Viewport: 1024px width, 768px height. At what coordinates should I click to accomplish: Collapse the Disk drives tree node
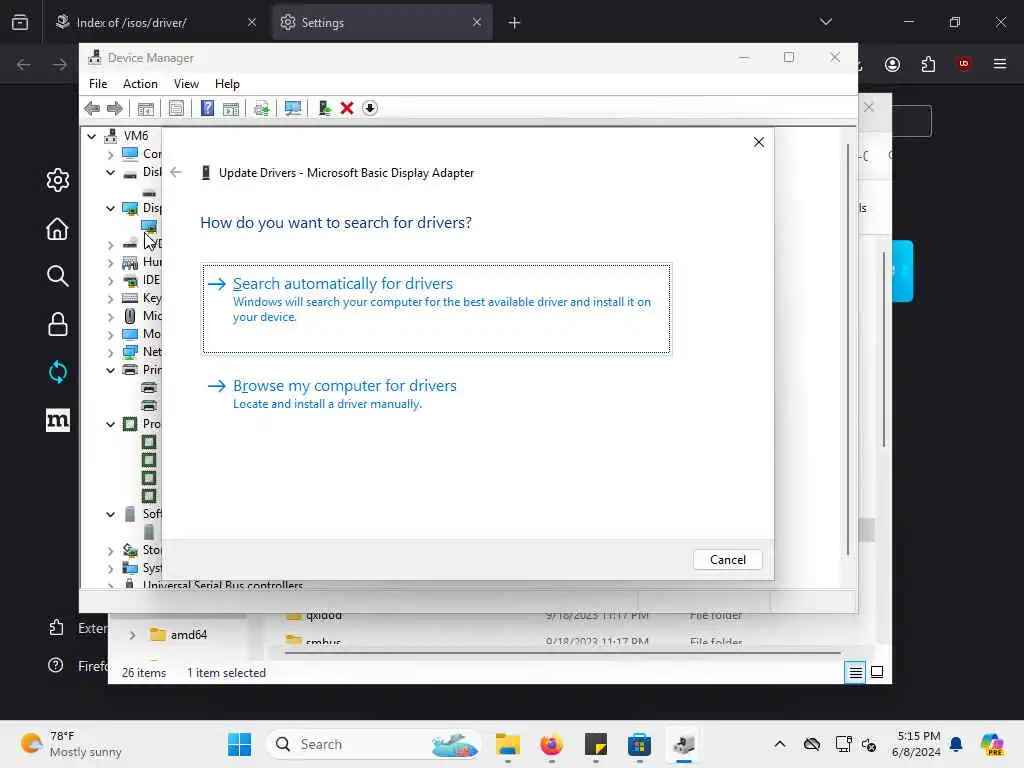[x=110, y=172]
